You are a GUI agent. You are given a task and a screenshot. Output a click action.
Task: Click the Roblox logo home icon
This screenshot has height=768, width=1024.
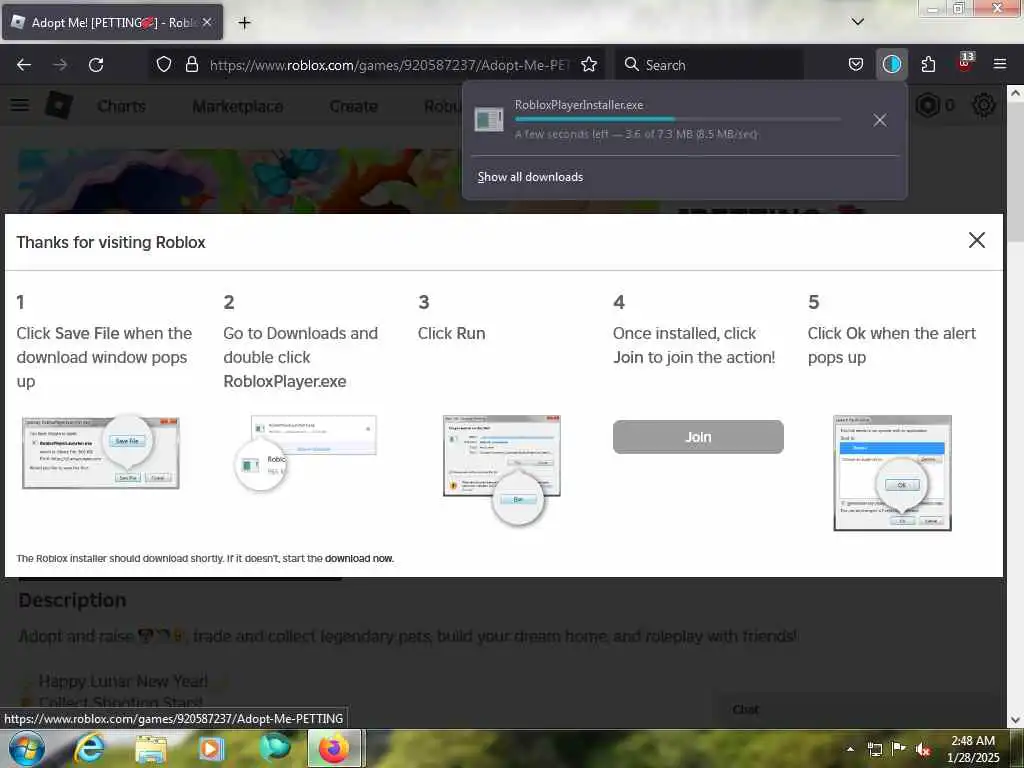pyautogui.click(x=59, y=104)
